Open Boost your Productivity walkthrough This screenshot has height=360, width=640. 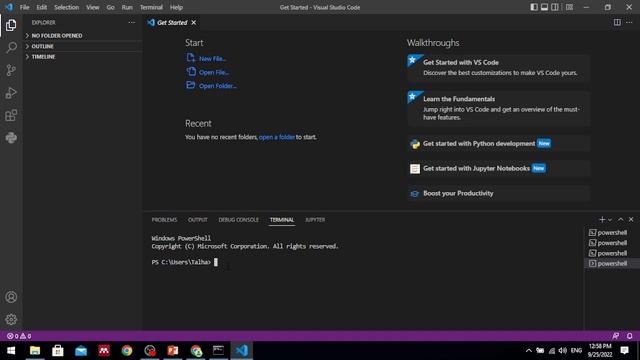498,193
